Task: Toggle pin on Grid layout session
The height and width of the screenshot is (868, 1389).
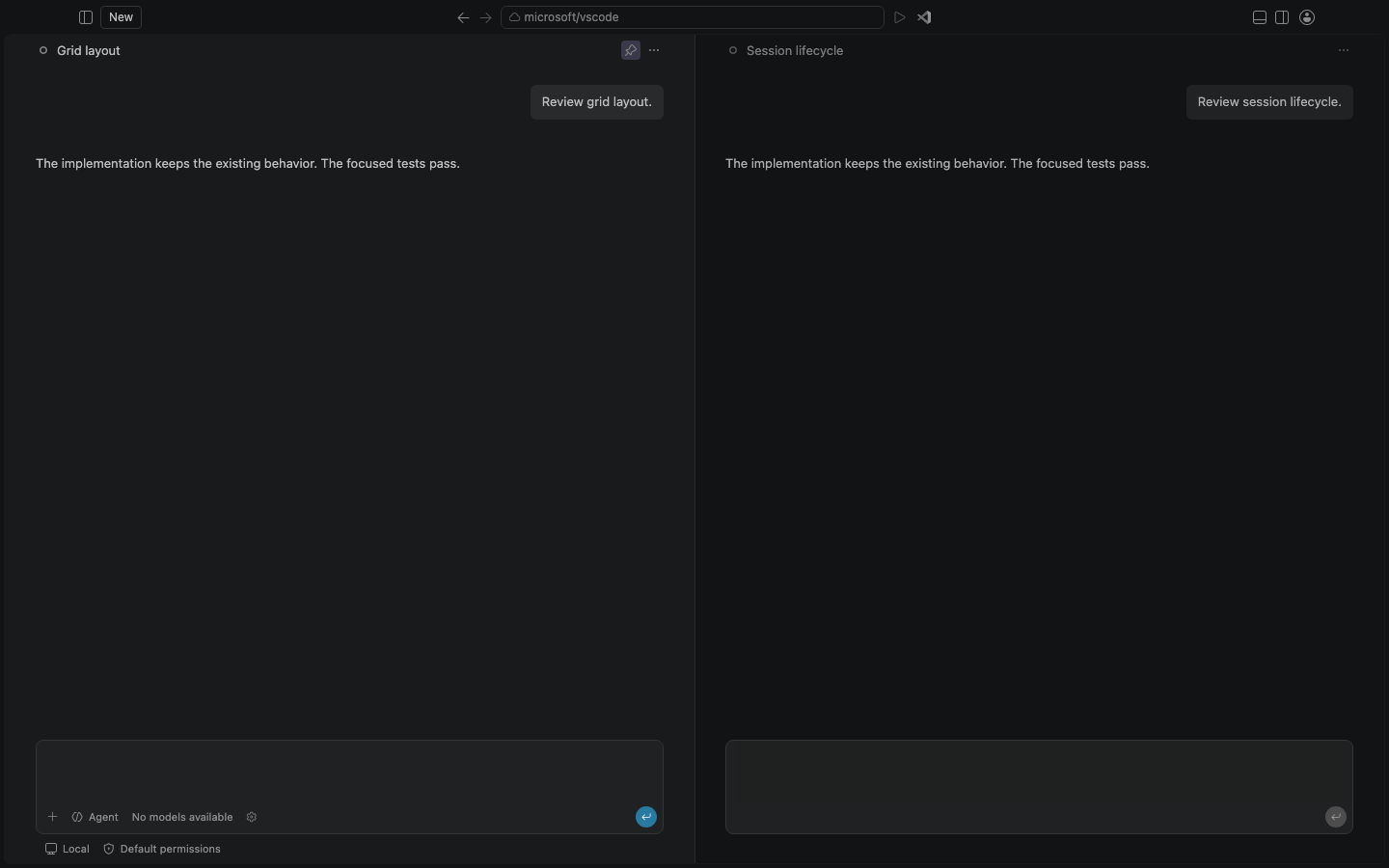Action: tap(631, 50)
